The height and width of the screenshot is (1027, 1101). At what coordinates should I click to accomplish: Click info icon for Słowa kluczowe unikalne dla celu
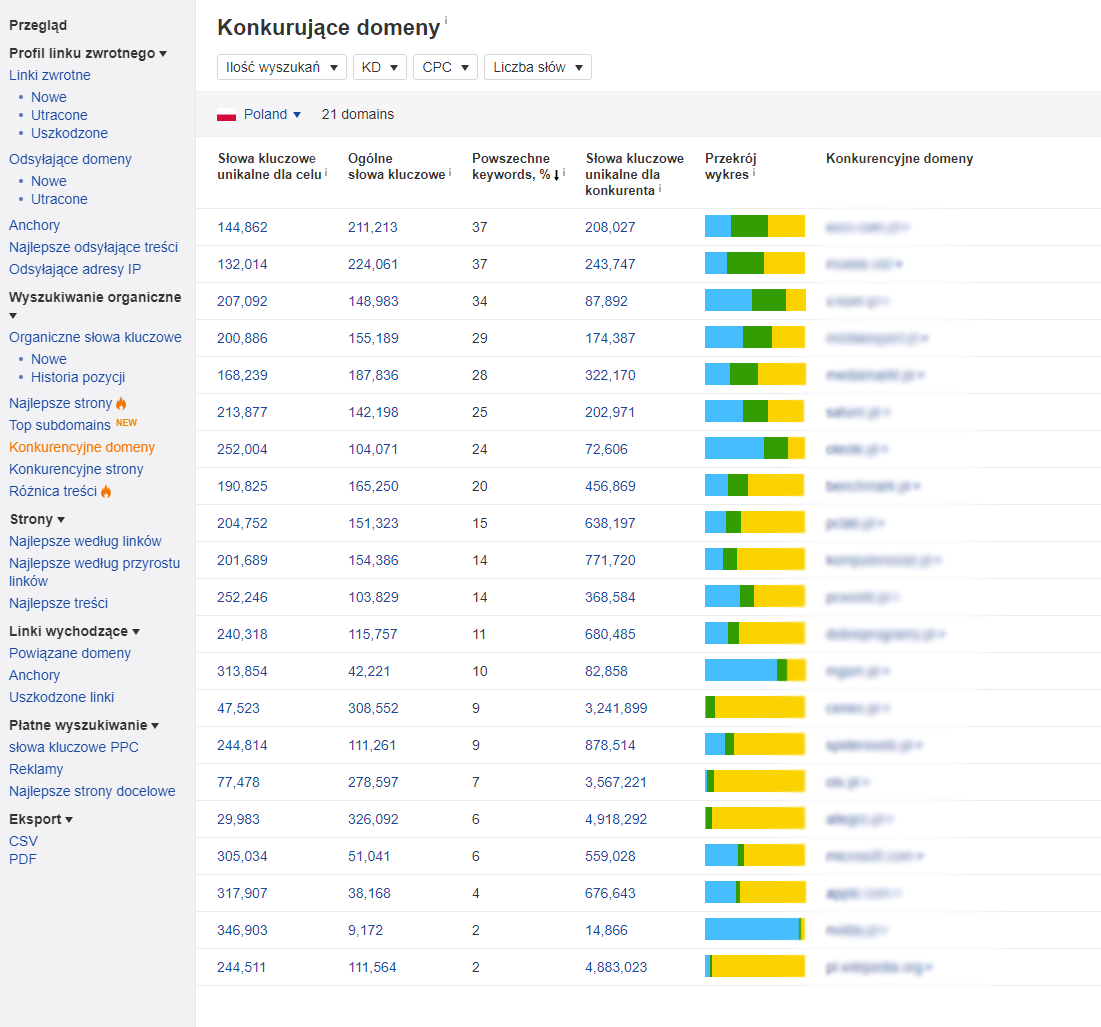326,173
